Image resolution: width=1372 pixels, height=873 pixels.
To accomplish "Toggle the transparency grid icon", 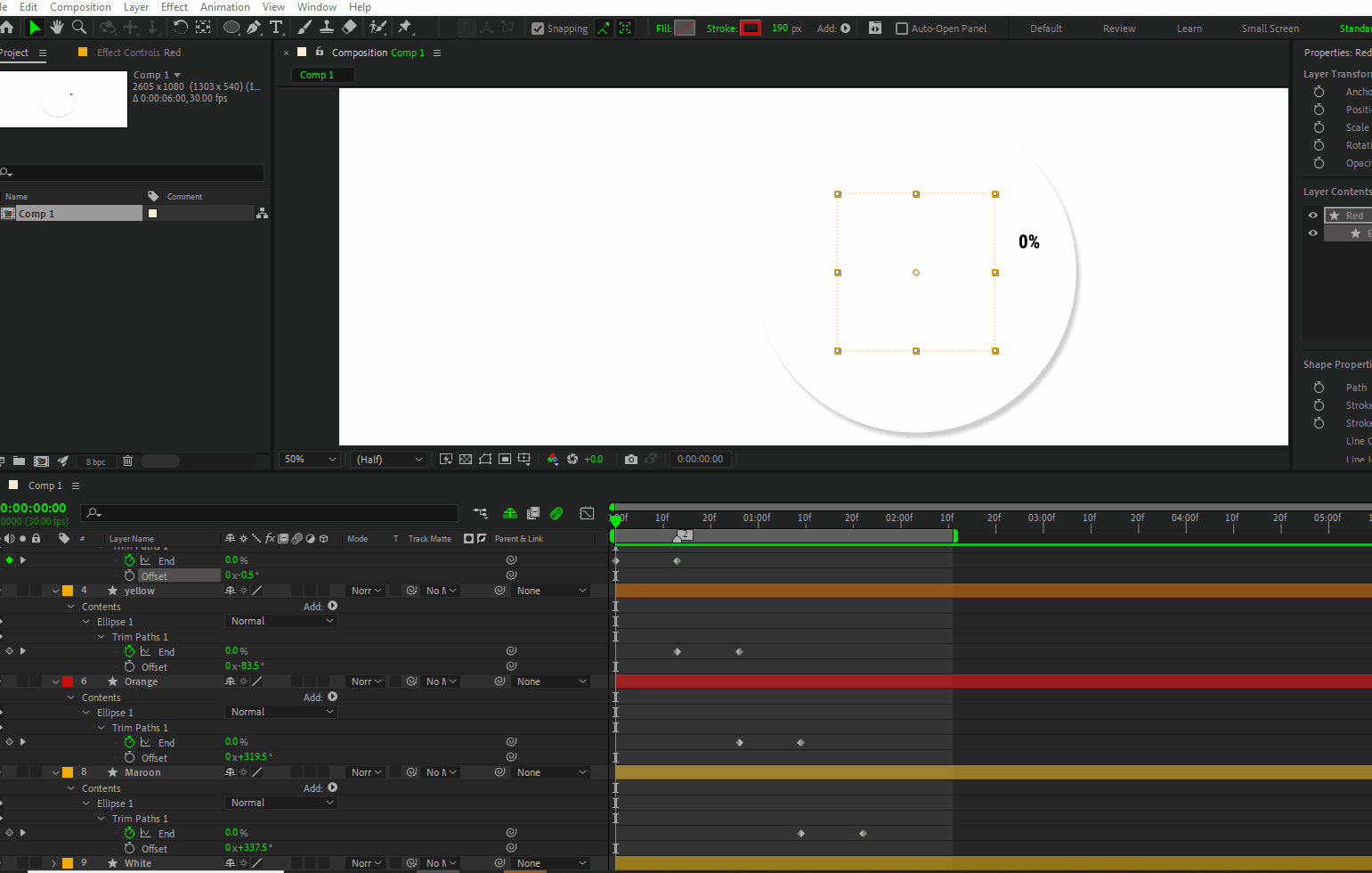I will (x=466, y=459).
